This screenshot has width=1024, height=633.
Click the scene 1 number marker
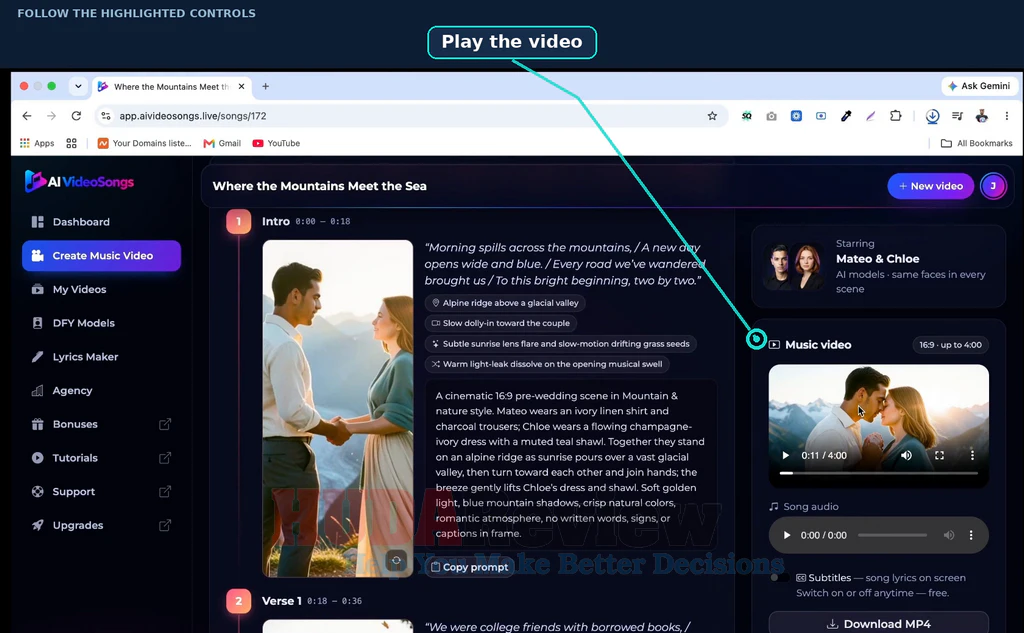click(238, 221)
